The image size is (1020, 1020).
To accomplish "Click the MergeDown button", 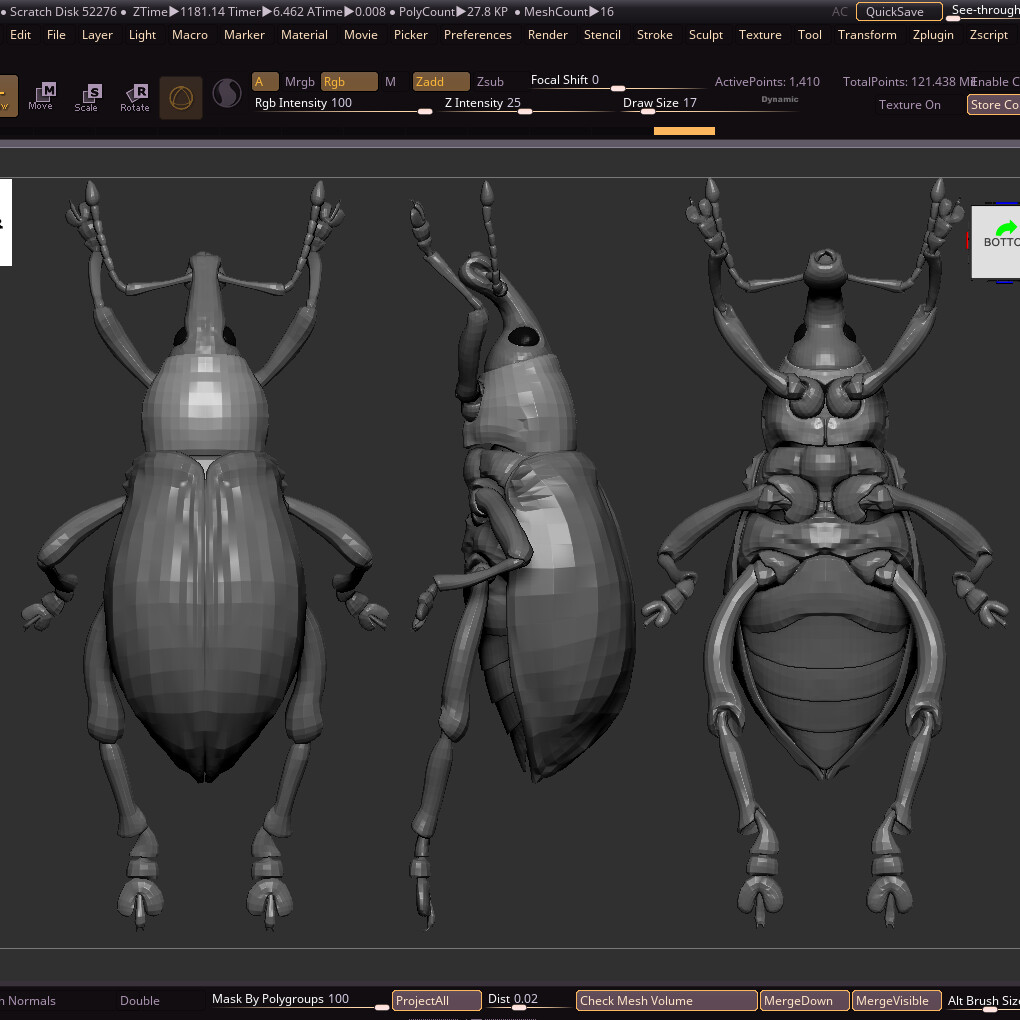I will 804,1000.
